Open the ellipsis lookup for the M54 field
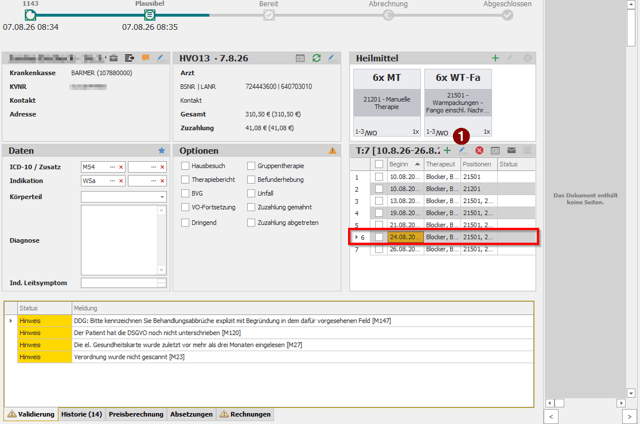The image size is (640, 424). [x=112, y=167]
